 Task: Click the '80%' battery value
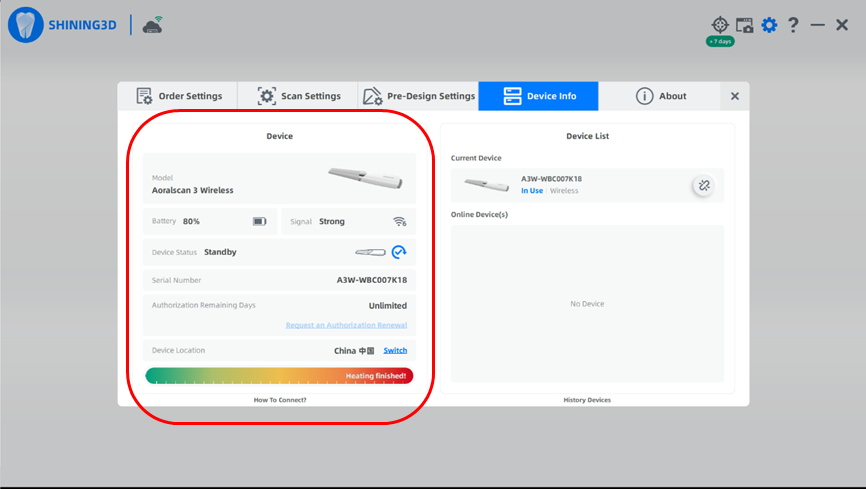[x=191, y=222]
